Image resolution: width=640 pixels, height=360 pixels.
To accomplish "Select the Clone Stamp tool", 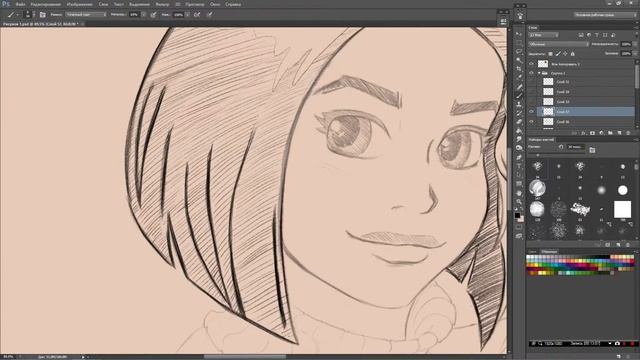I will (519, 104).
